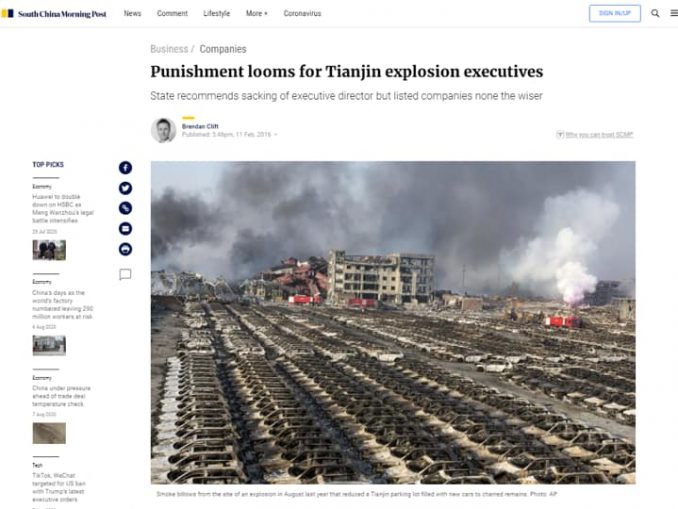Open the Lifestyle section
This screenshot has width=678, height=509.
pos(217,13)
